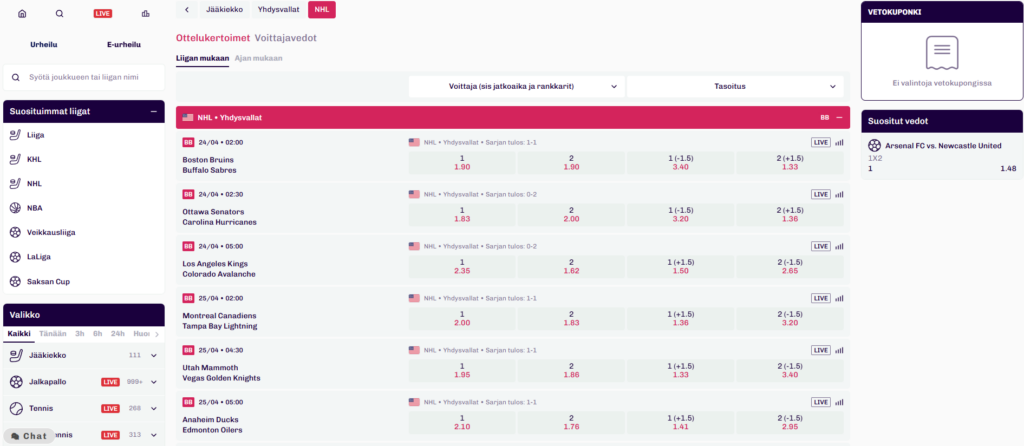Click the KHL hockey icon
Image resolution: width=1024 pixels, height=446 pixels.
[x=16, y=159]
